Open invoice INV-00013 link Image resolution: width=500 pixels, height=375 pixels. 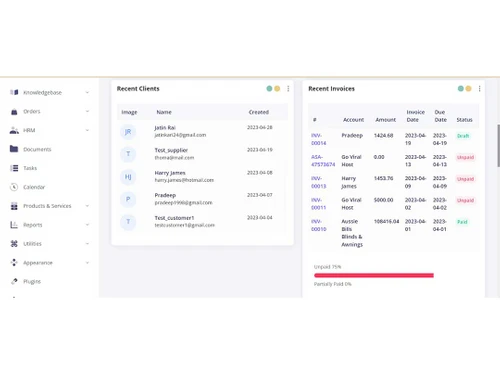click(318, 182)
